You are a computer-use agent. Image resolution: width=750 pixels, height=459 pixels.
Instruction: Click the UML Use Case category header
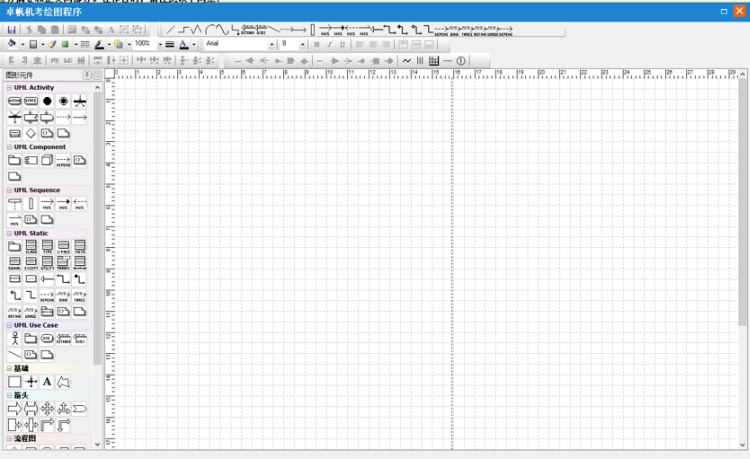tap(36, 325)
